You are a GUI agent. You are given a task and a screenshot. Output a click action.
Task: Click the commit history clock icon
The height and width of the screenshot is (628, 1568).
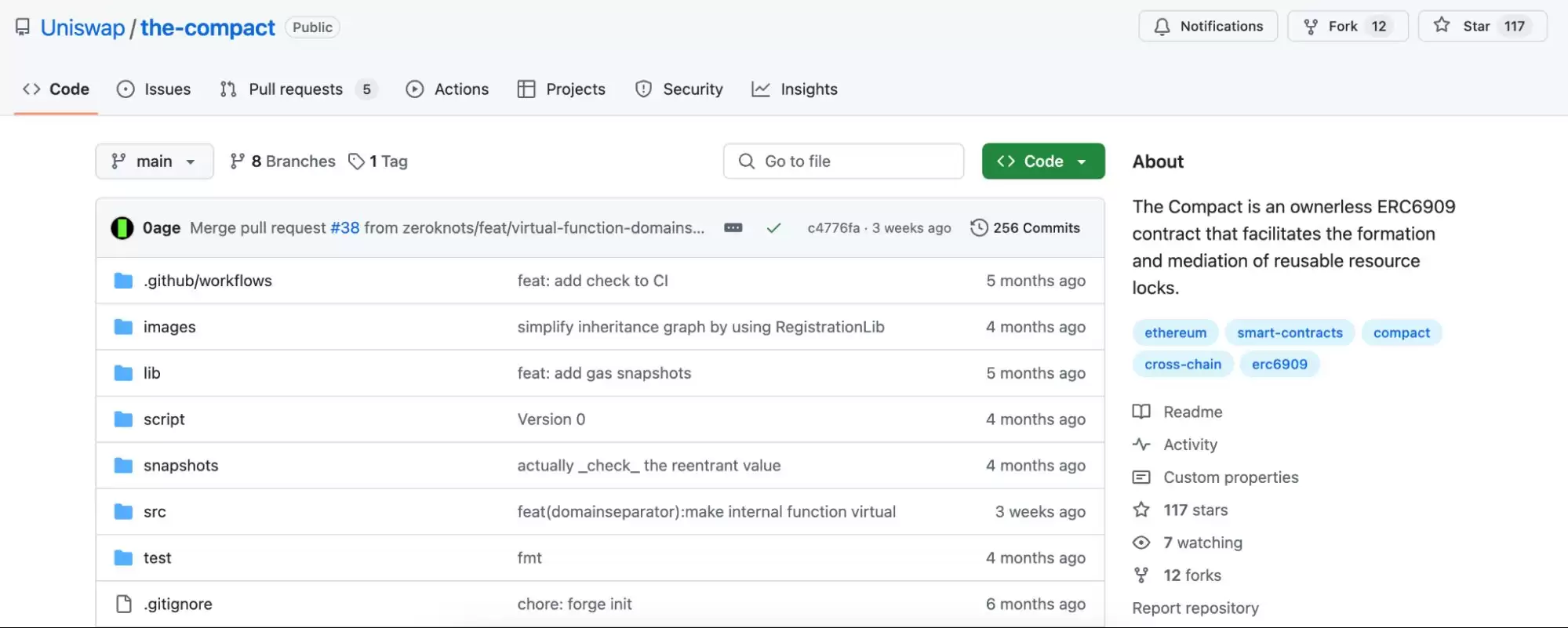pyautogui.click(x=978, y=228)
